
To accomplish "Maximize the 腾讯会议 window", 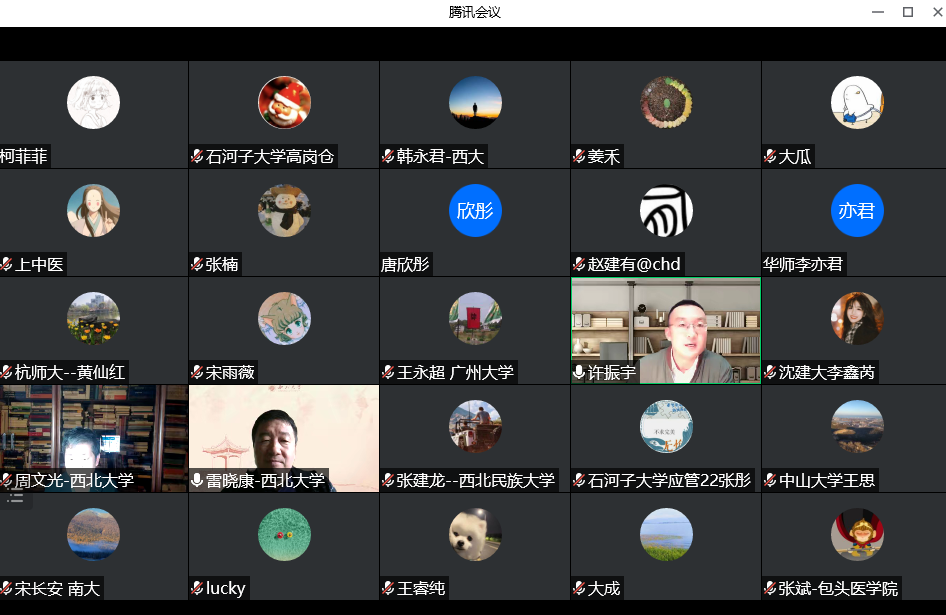I will point(908,12).
